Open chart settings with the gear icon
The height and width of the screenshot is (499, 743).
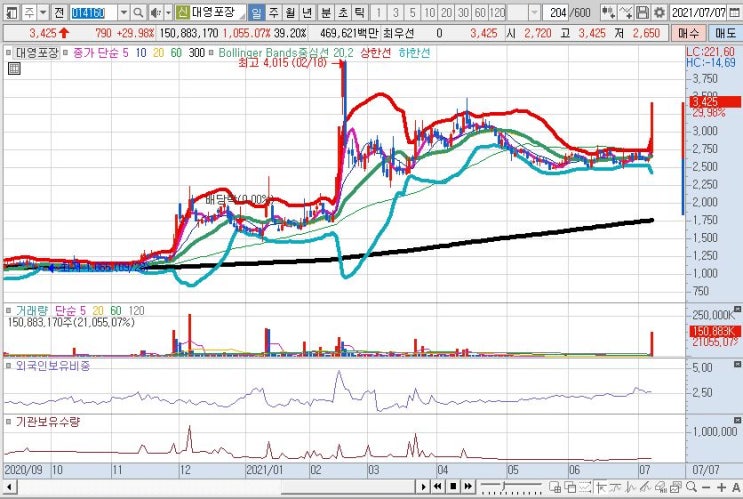tap(659, 12)
